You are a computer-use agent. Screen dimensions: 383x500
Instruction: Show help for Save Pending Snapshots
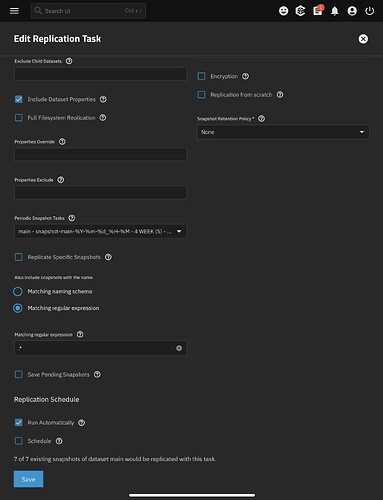(97, 374)
